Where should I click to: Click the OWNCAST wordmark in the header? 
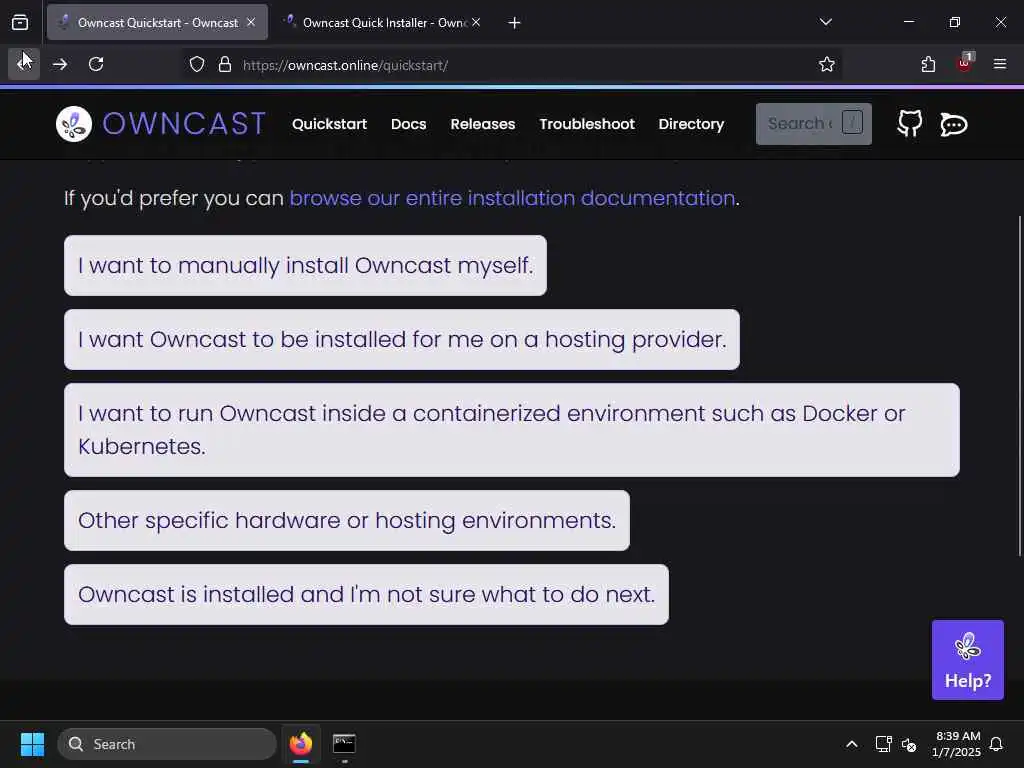tap(184, 124)
